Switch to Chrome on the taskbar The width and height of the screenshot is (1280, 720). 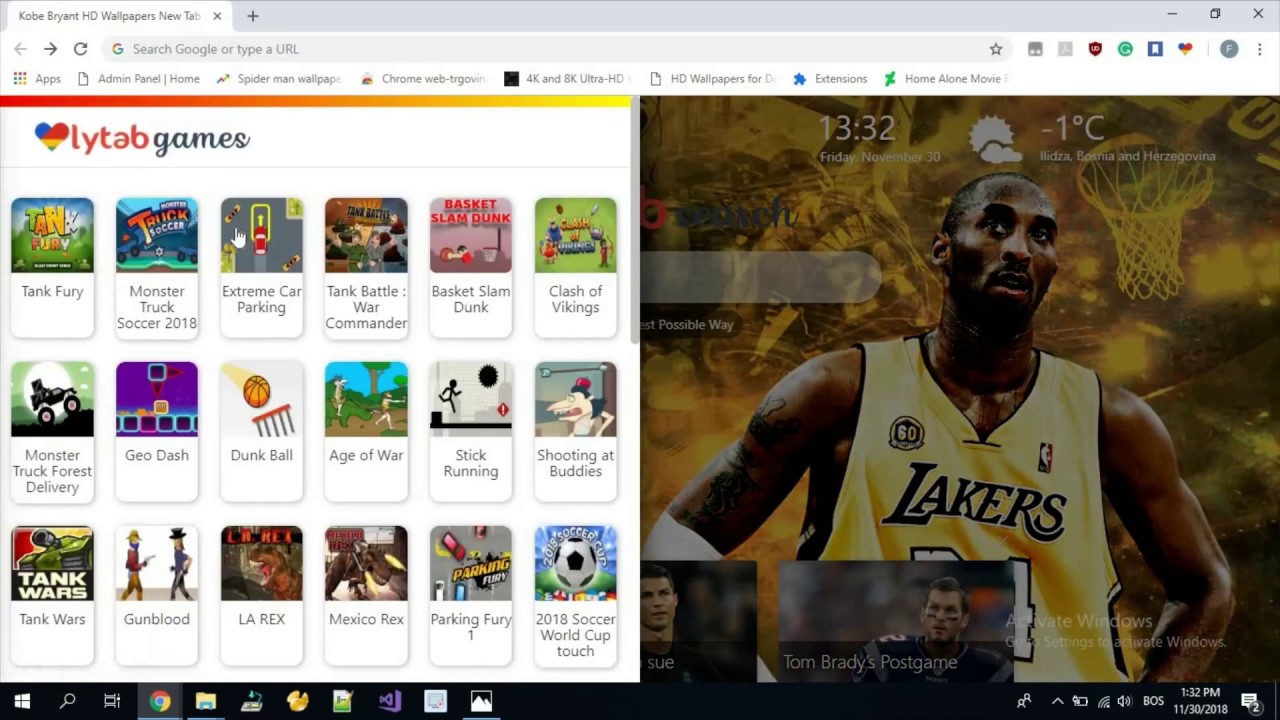160,701
